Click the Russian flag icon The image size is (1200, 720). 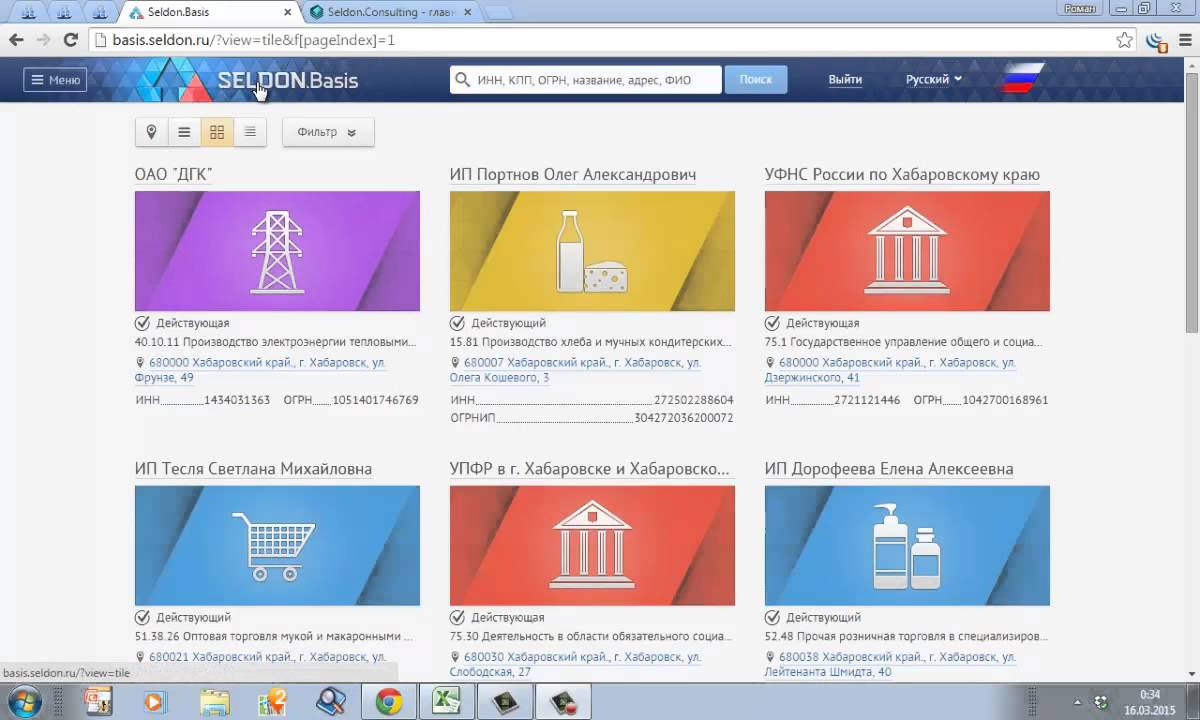pos(1022,79)
